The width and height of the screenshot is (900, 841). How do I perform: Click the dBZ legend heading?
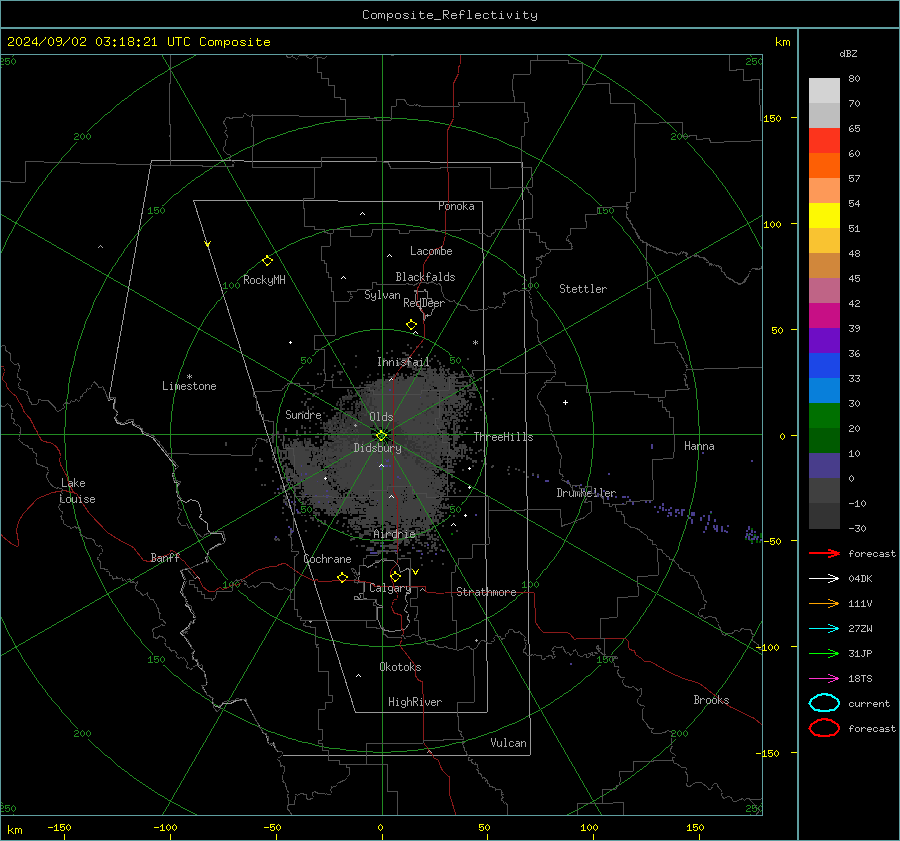848,53
